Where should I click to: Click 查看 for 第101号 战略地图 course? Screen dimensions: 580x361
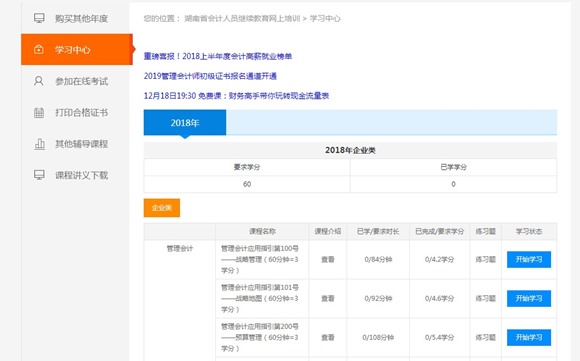pos(328,298)
